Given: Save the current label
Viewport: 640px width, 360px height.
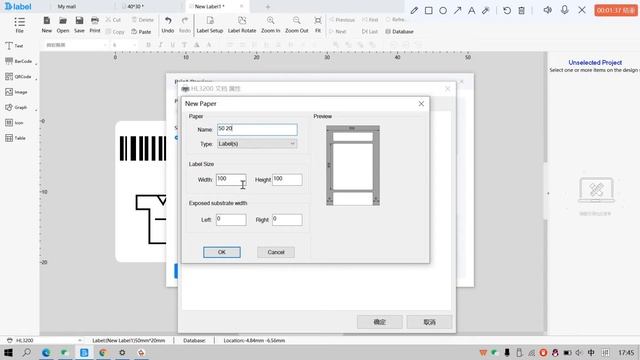Looking at the screenshot, I should pos(79,24).
